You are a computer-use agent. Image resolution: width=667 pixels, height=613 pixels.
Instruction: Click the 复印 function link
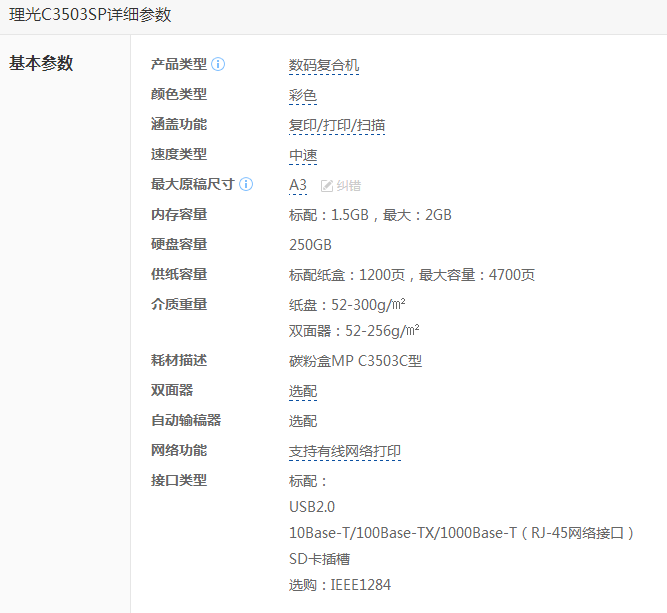click(x=302, y=126)
